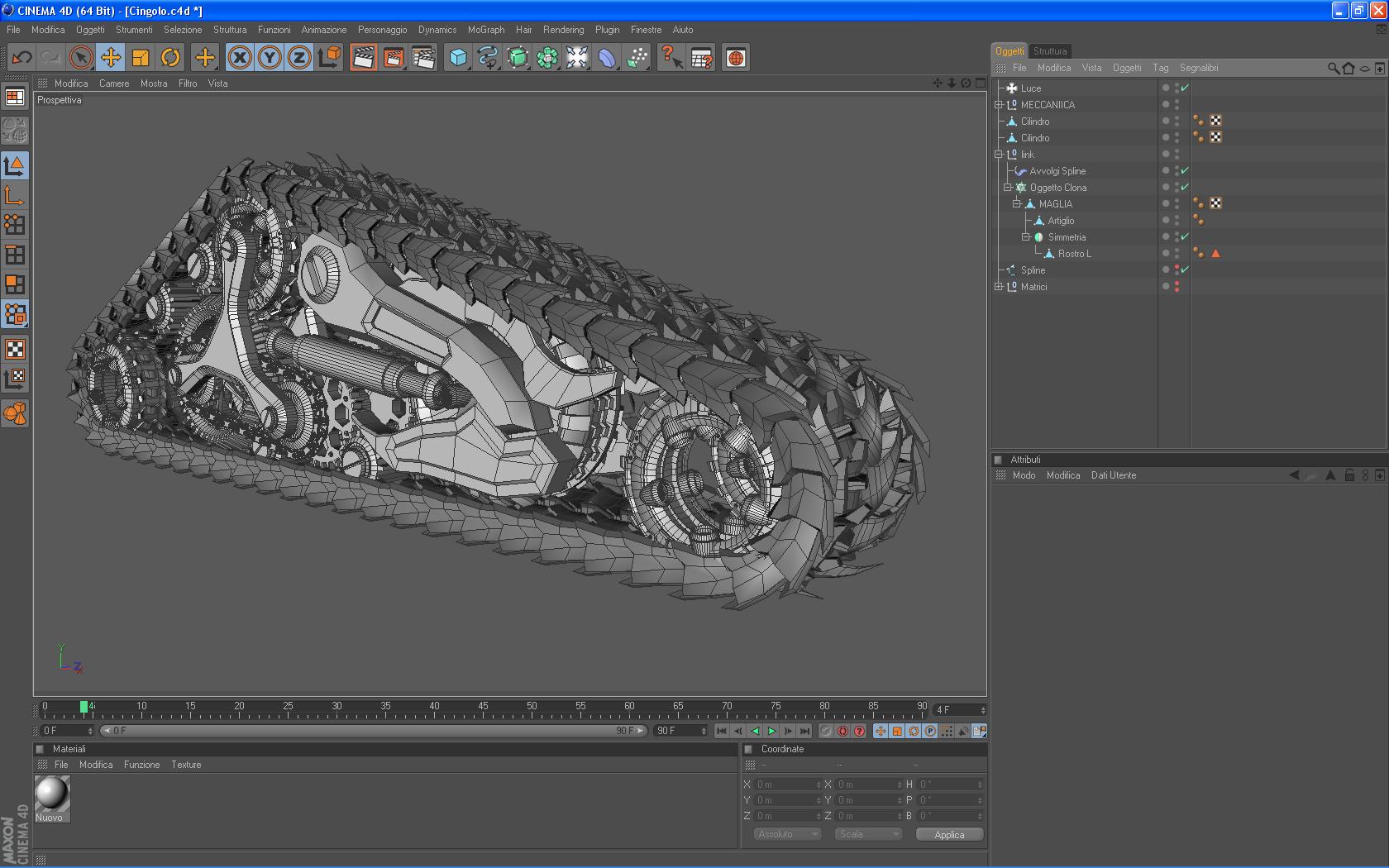Open the Render Settings clapperboard icon
This screenshot has width=1389, height=868.
[x=423, y=58]
